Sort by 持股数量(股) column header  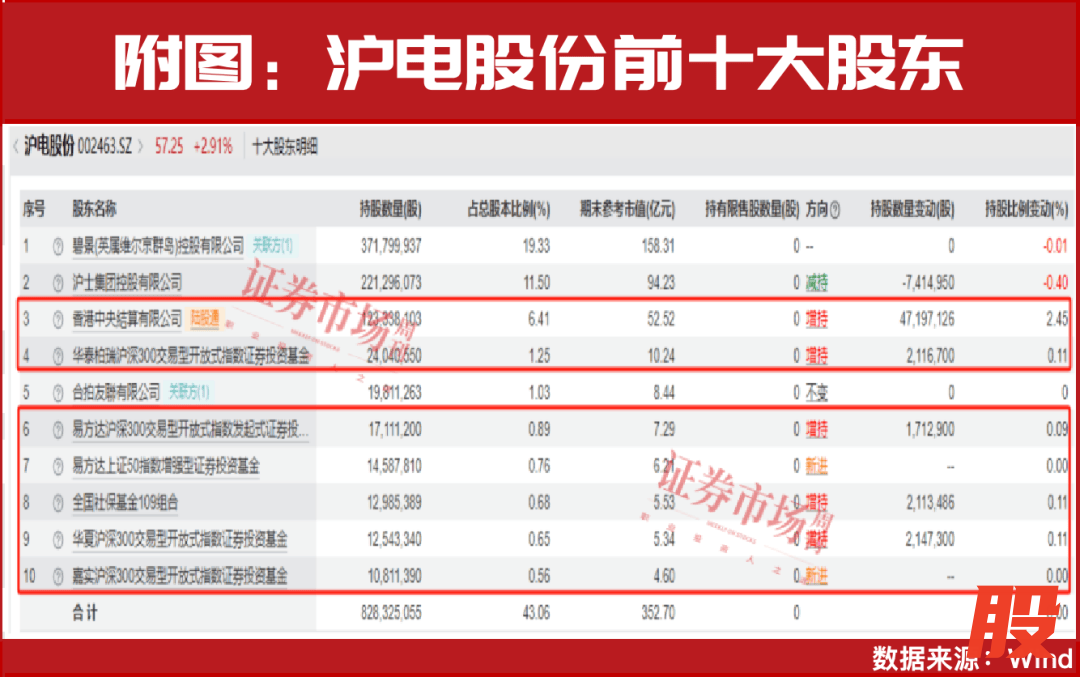(x=391, y=210)
